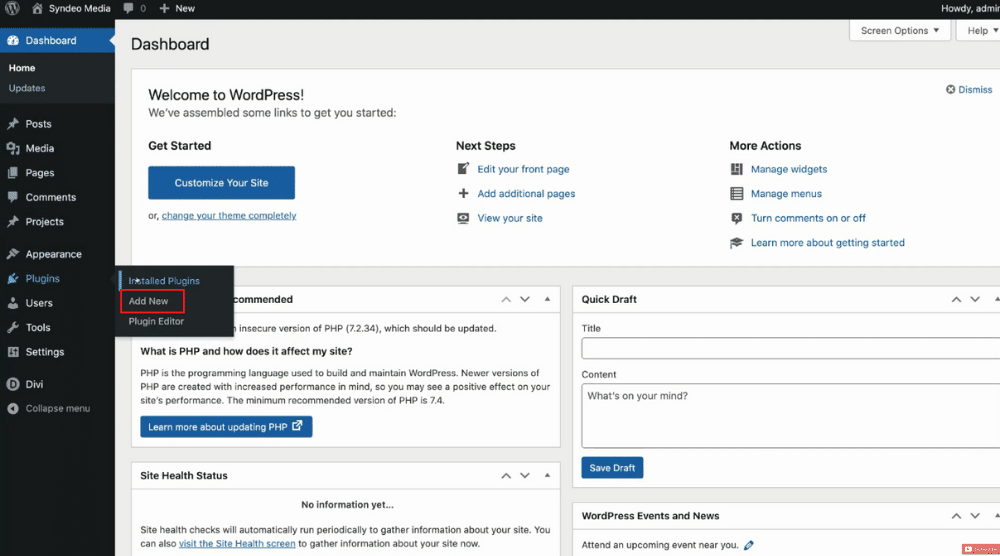Click the Dismiss circle-x icon

point(950,89)
